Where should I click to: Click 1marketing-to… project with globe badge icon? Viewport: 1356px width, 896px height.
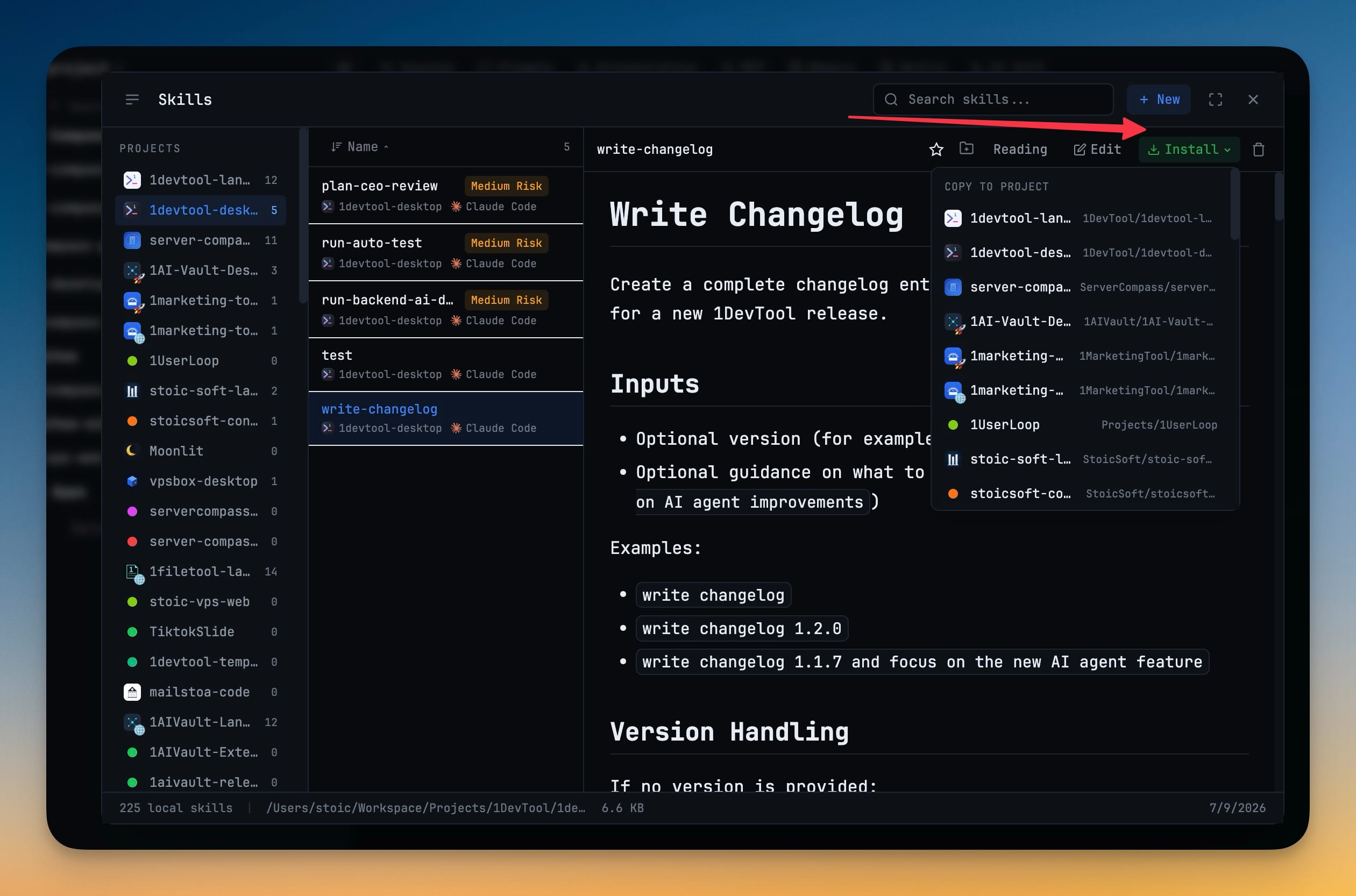pyautogui.click(x=201, y=331)
